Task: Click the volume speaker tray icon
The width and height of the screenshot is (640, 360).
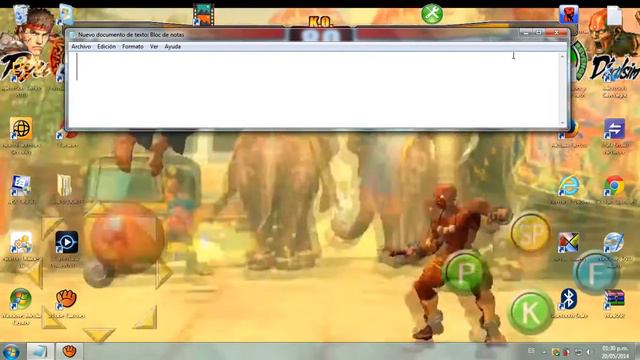Action: pos(588,352)
